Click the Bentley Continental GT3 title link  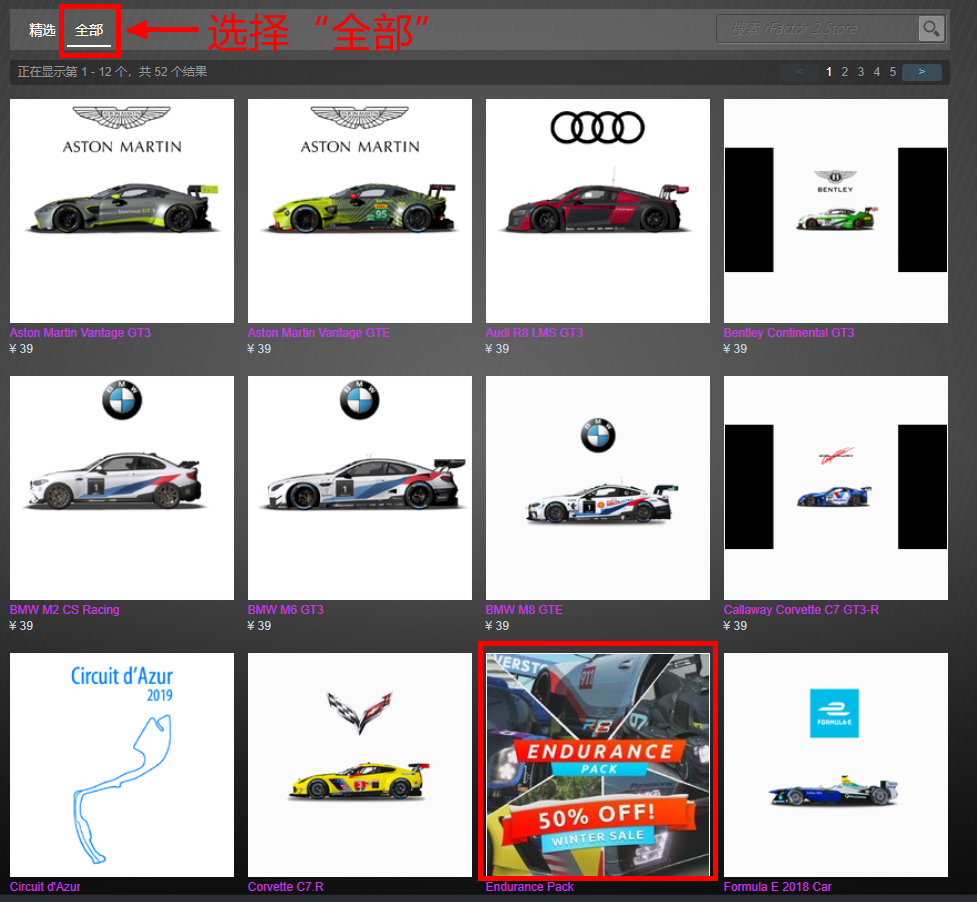[789, 333]
